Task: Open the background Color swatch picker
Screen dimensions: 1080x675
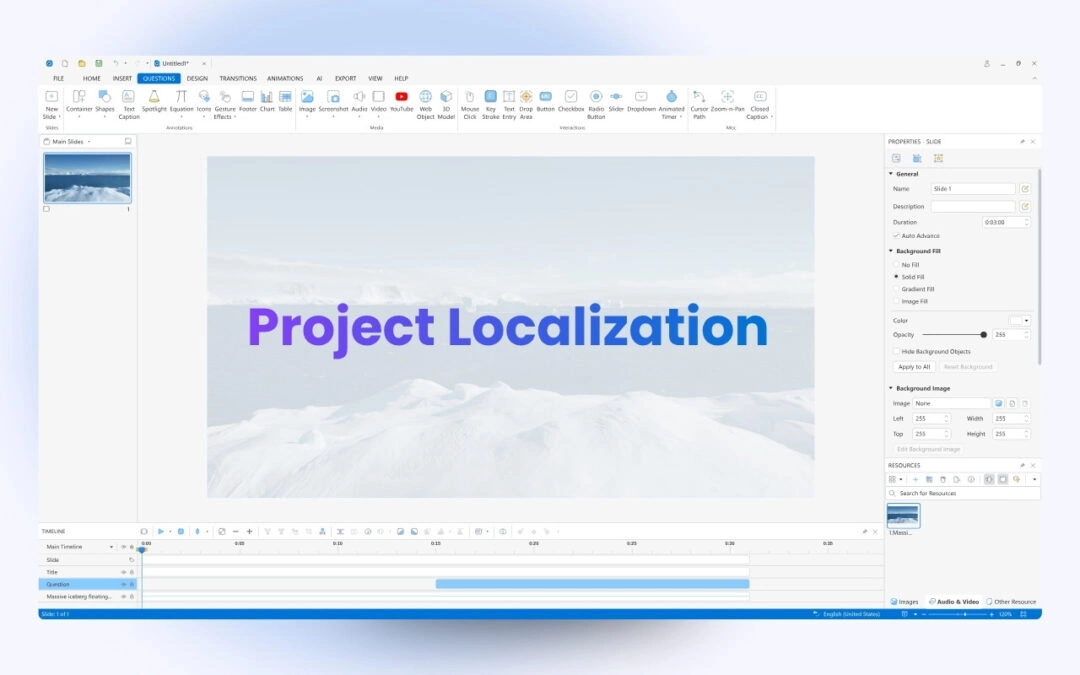Action: pos(1020,320)
